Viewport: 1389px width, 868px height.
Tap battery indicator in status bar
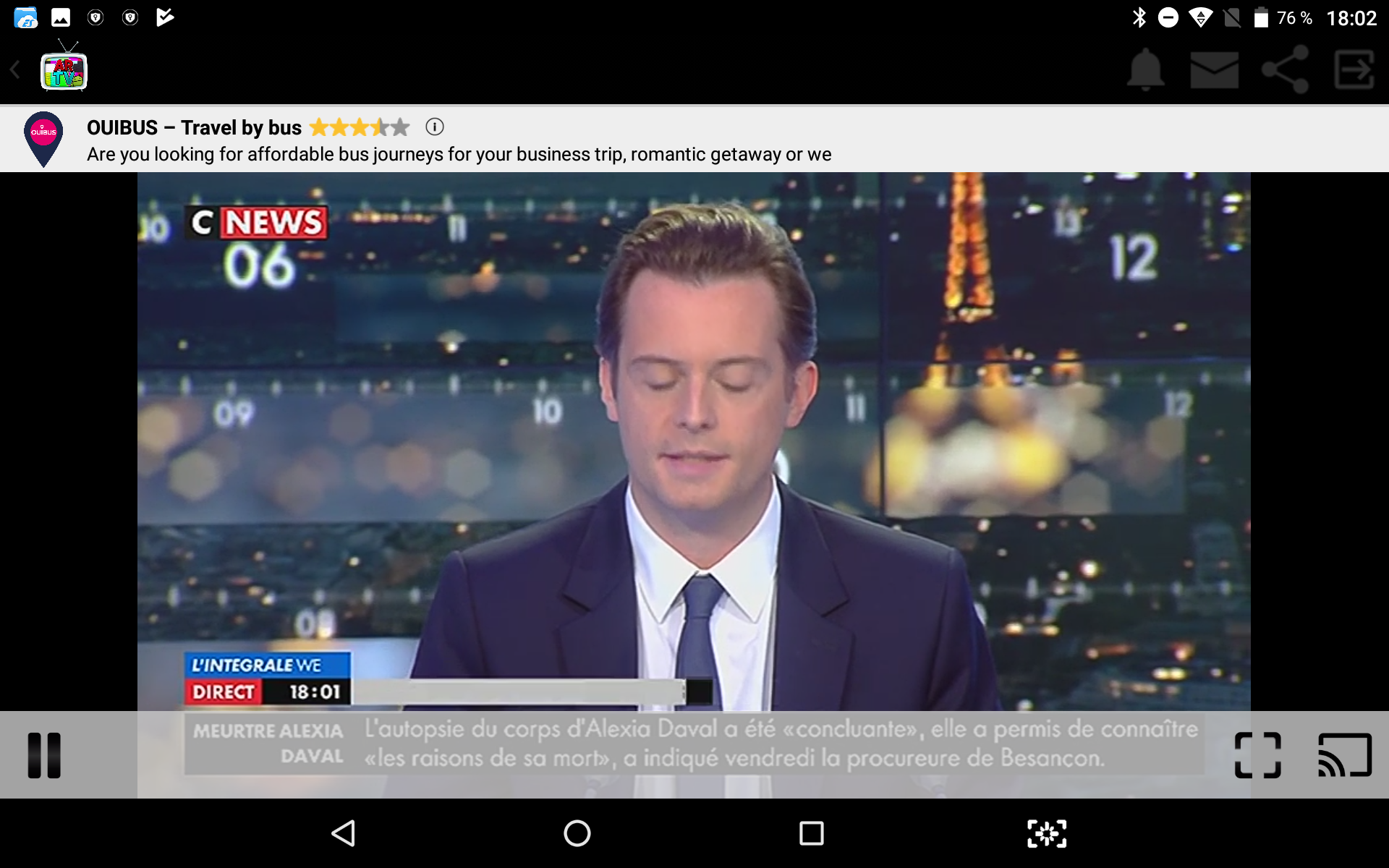click(x=1261, y=18)
